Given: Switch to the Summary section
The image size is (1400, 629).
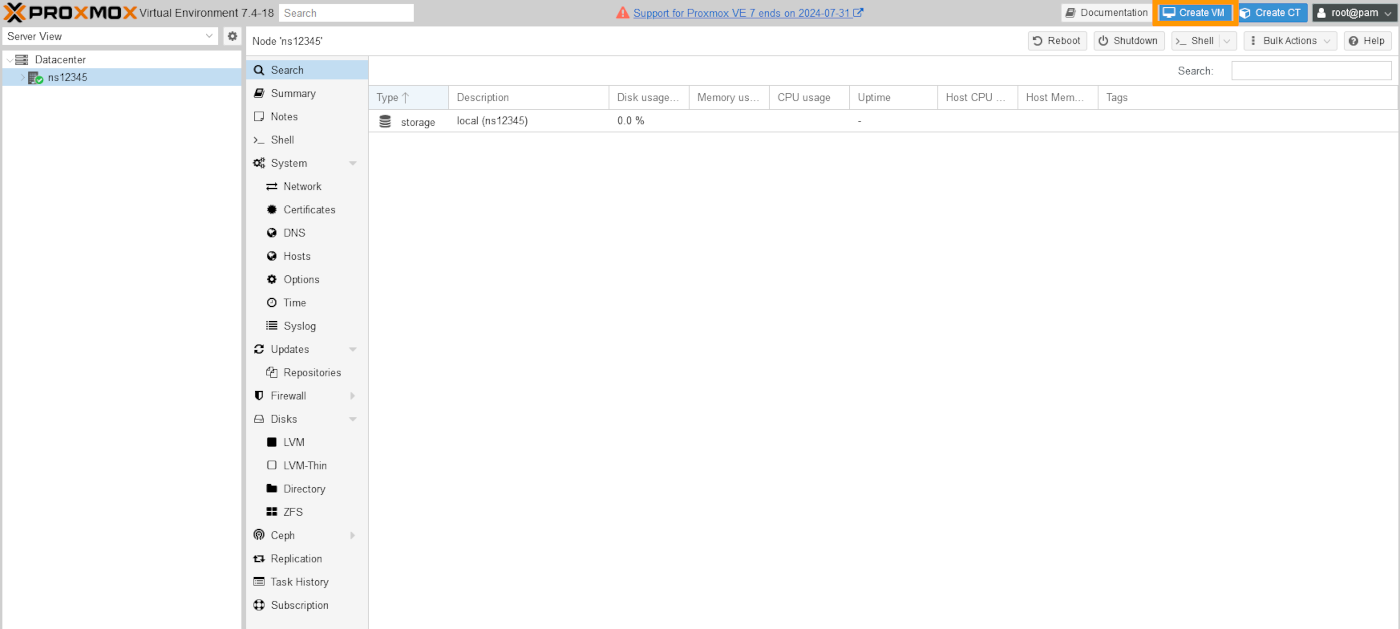Looking at the screenshot, I should coord(292,93).
